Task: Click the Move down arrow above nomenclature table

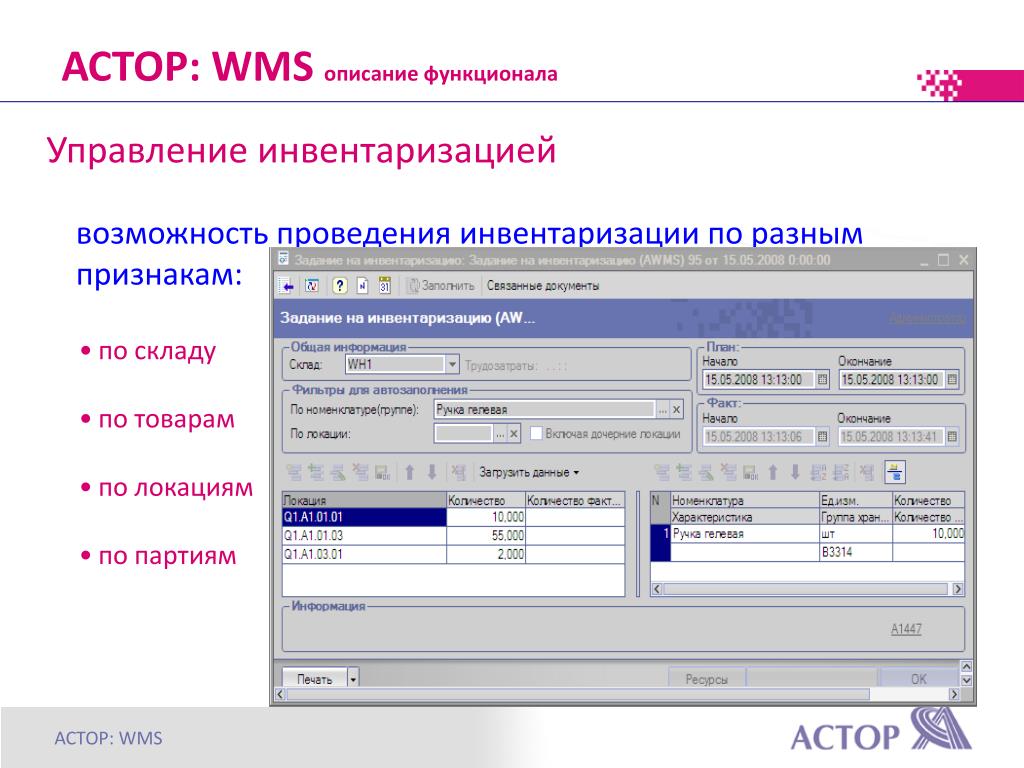Action: tap(795, 472)
